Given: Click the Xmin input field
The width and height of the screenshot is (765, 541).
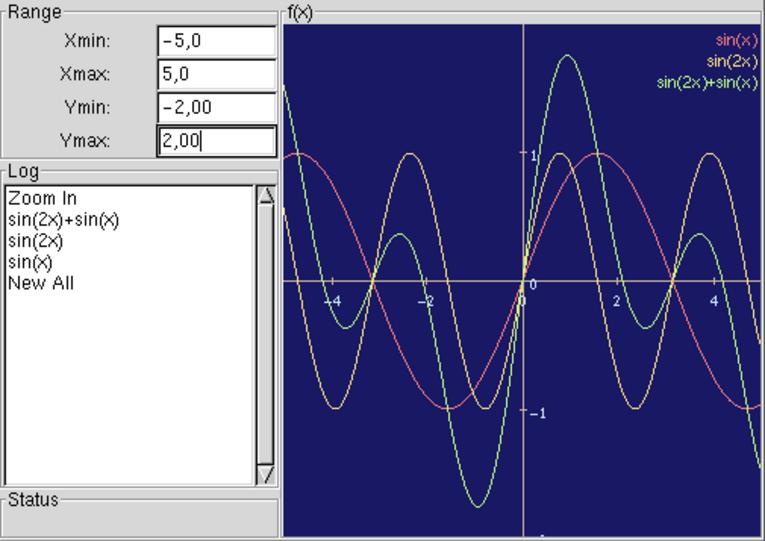Looking at the screenshot, I should pyautogui.click(x=216, y=41).
